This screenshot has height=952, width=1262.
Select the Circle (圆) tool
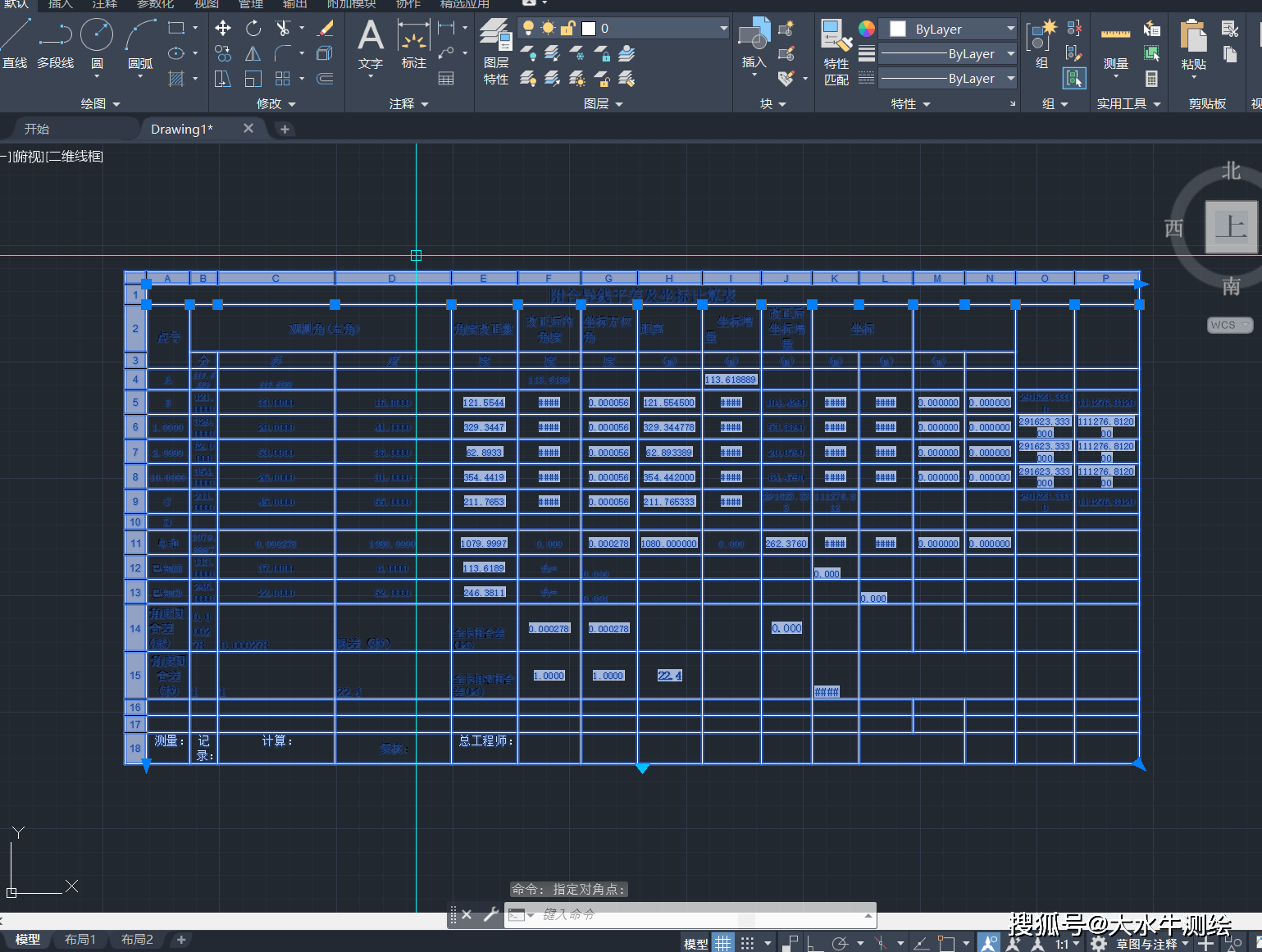point(97,45)
